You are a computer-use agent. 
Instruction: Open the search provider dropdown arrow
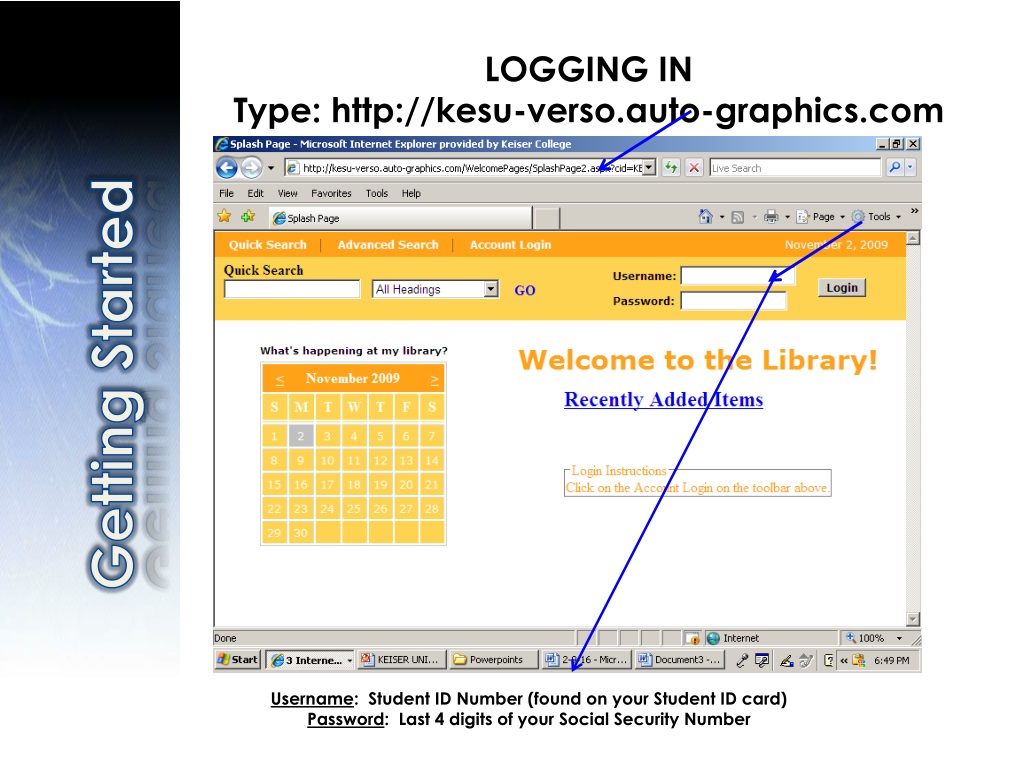point(910,168)
